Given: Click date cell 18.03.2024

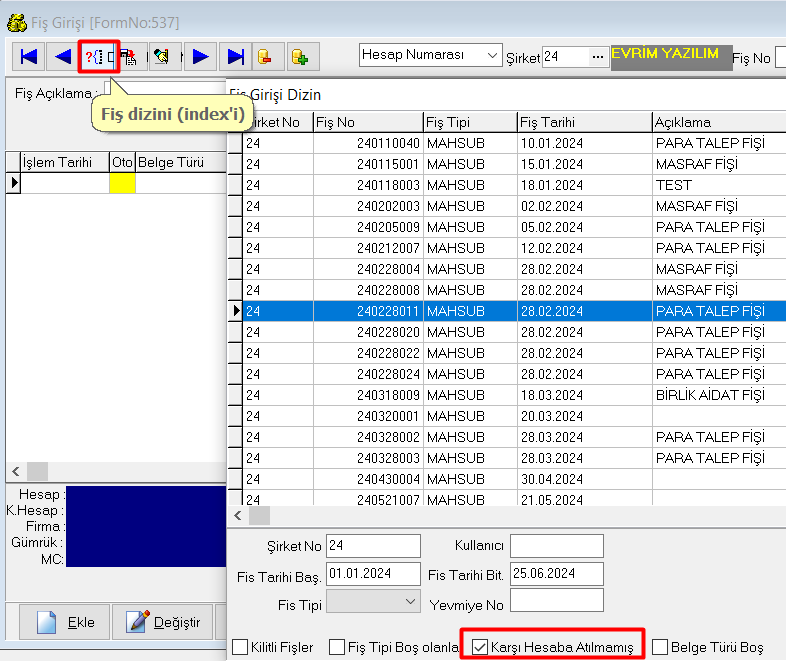Looking at the screenshot, I should point(584,395).
